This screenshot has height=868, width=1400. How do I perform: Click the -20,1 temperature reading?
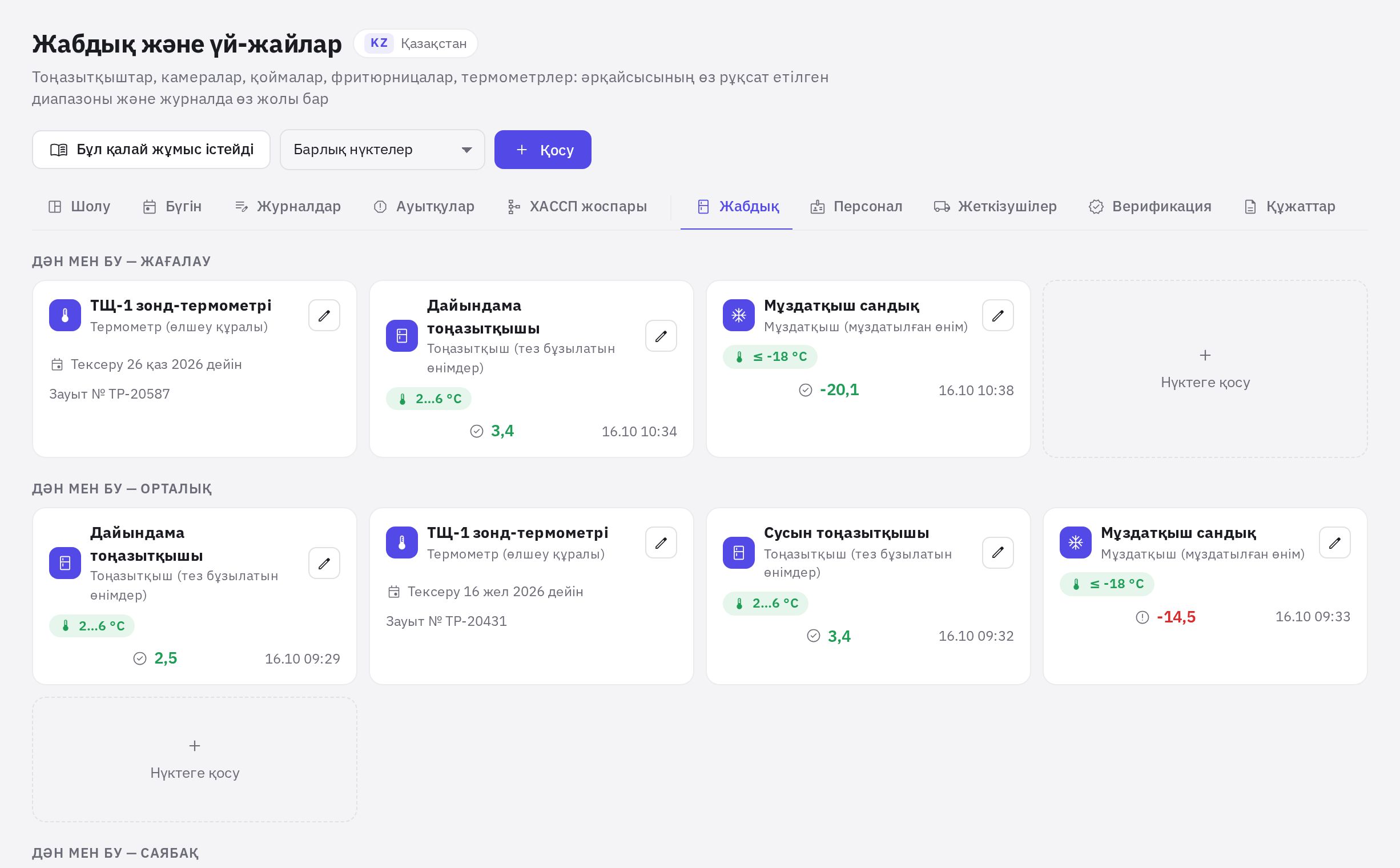839,391
